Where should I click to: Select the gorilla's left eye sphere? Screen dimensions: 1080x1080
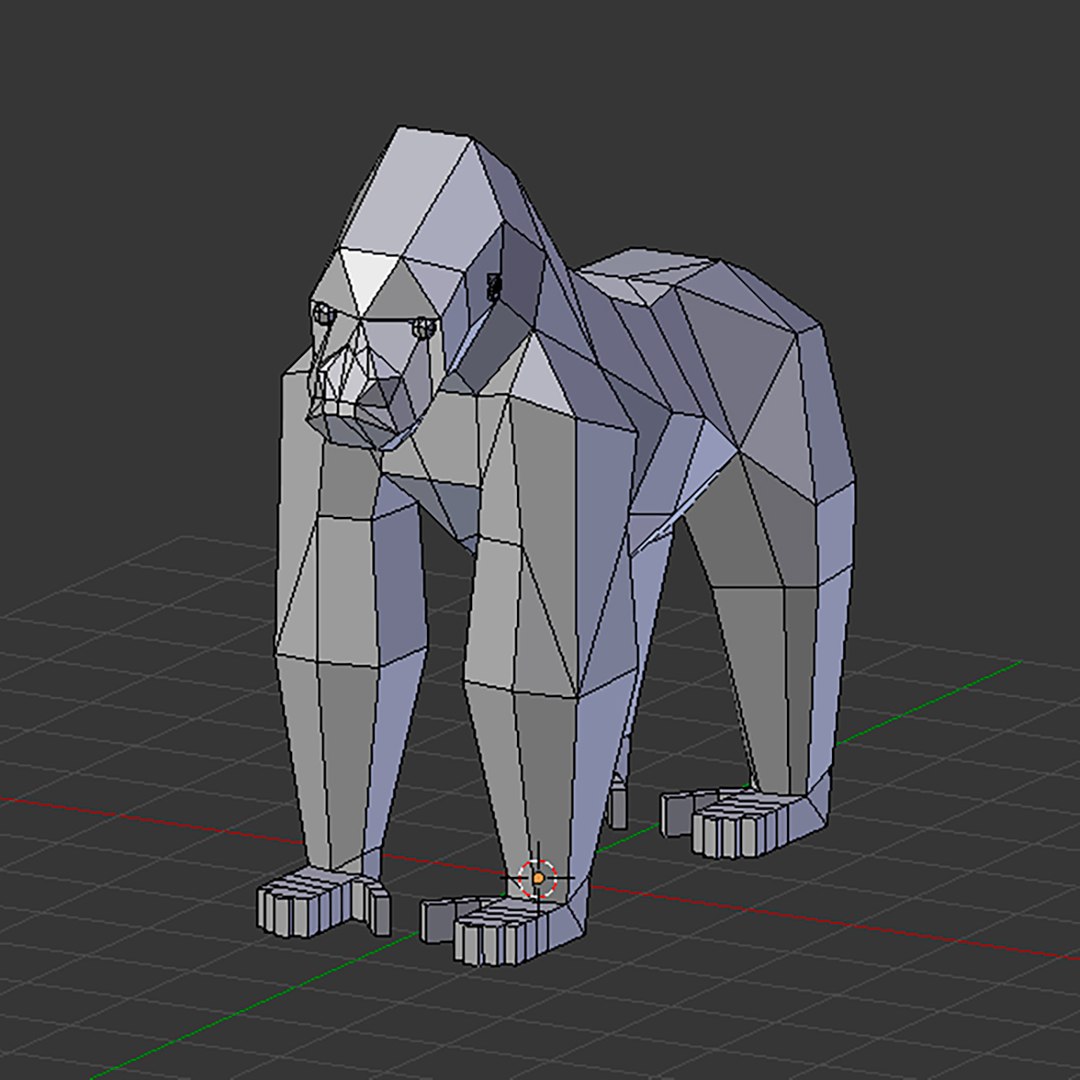click(x=424, y=328)
